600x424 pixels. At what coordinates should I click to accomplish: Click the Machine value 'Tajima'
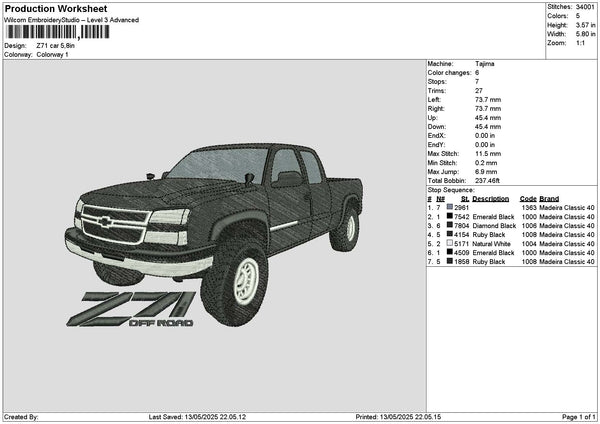tap(484, 64)
